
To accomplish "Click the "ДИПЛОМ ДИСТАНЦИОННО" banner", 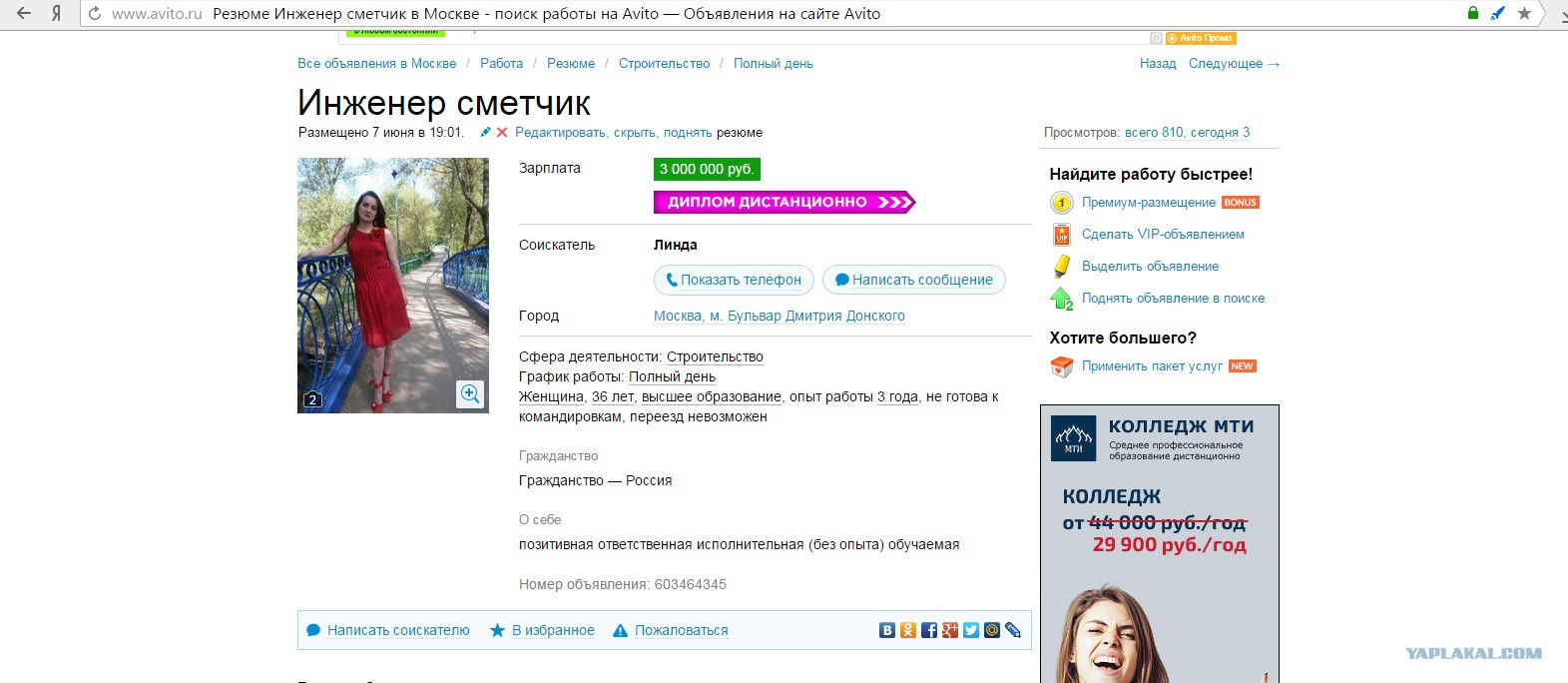I will click(784, 202).
